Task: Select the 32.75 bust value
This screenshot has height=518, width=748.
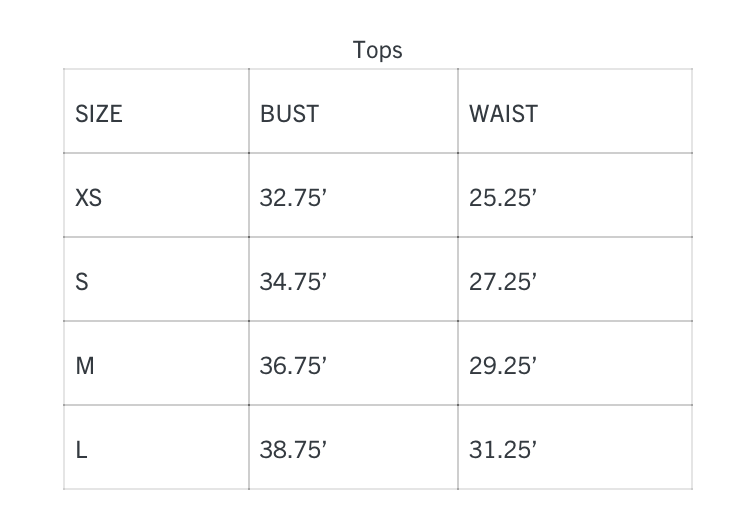Action: pos(293,198)
